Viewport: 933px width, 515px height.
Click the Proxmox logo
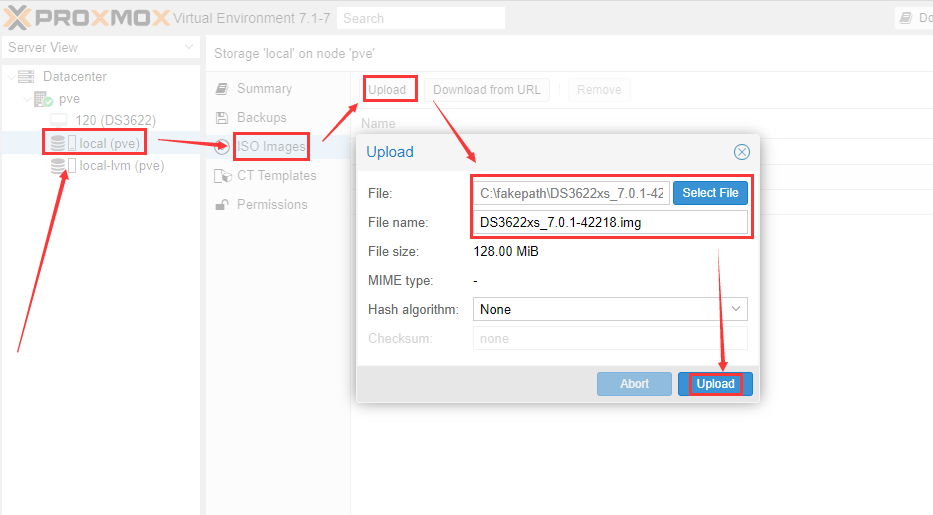[86, 18]
